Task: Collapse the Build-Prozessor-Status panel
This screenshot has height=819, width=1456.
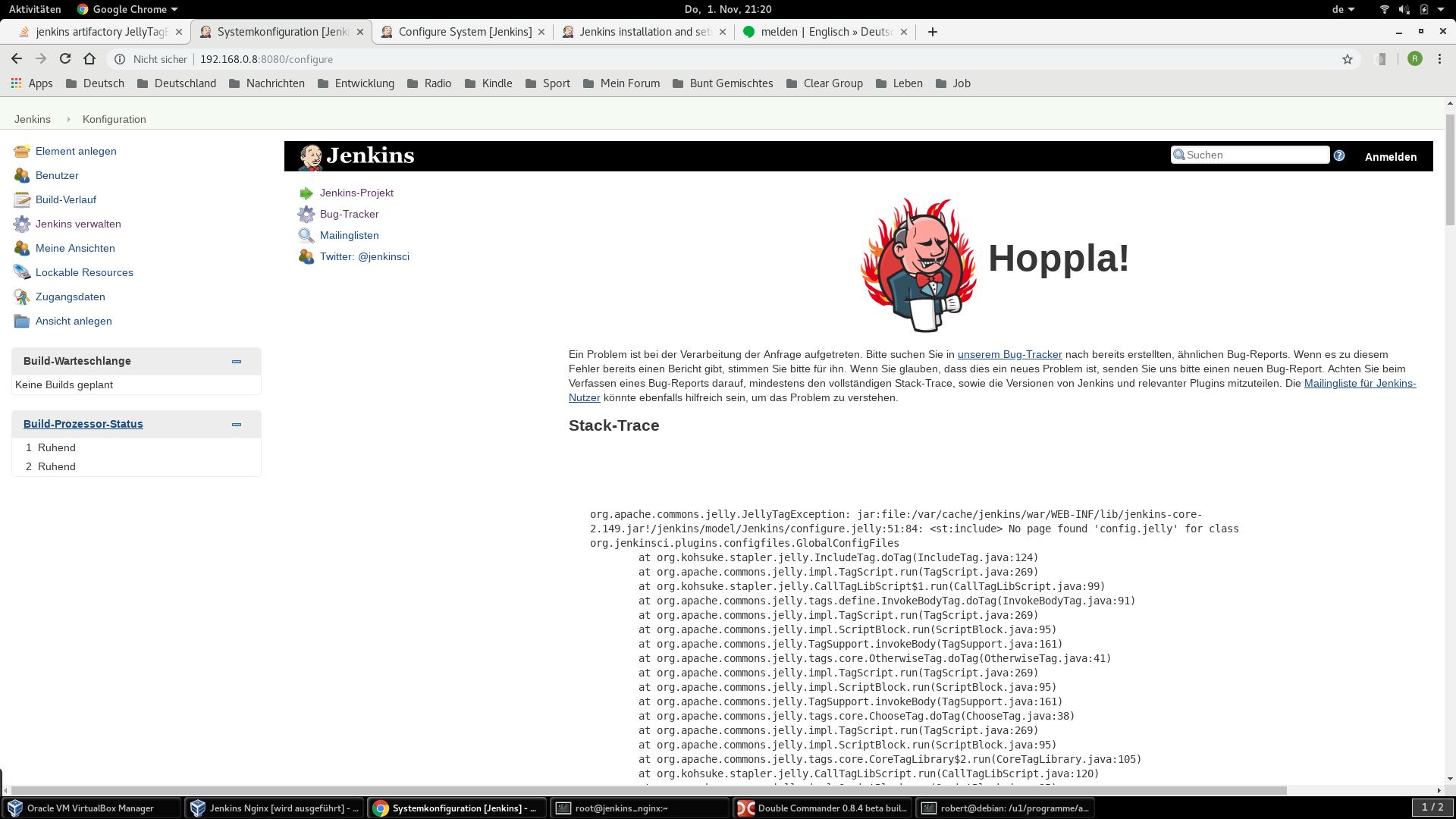Action: click(237, 425)
